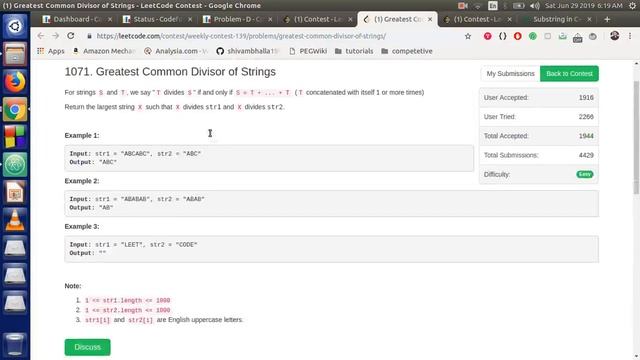Open Chrome three-dot menu
Screen dimensions: 640x360
tap(630, 36)
